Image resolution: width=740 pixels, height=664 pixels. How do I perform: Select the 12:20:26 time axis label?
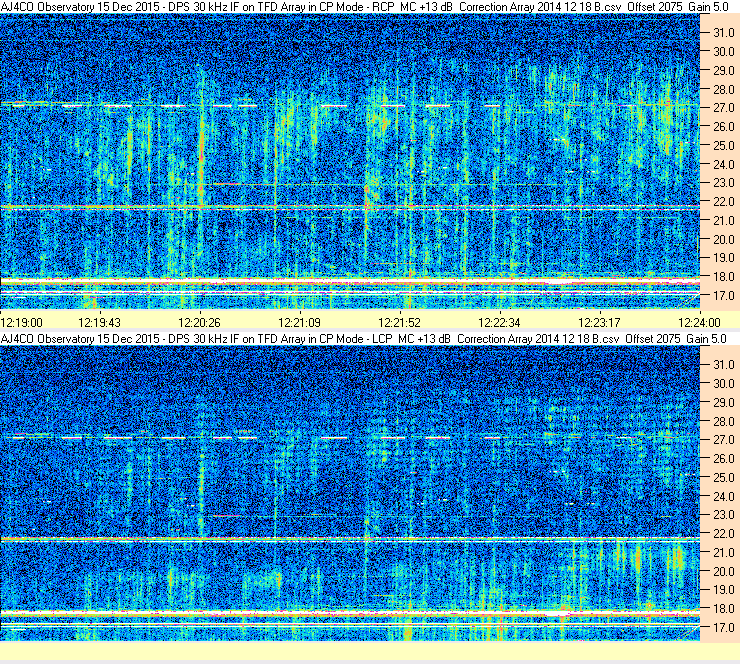[199, 323]
